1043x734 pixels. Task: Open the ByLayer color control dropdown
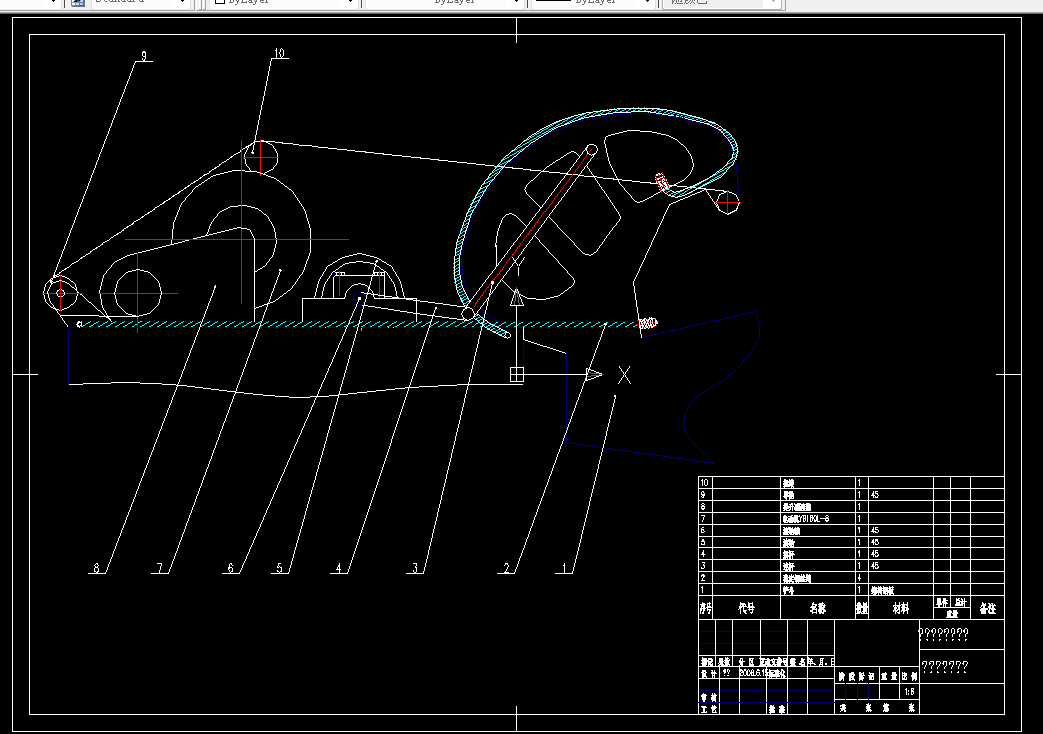click(x=351, y=3)
